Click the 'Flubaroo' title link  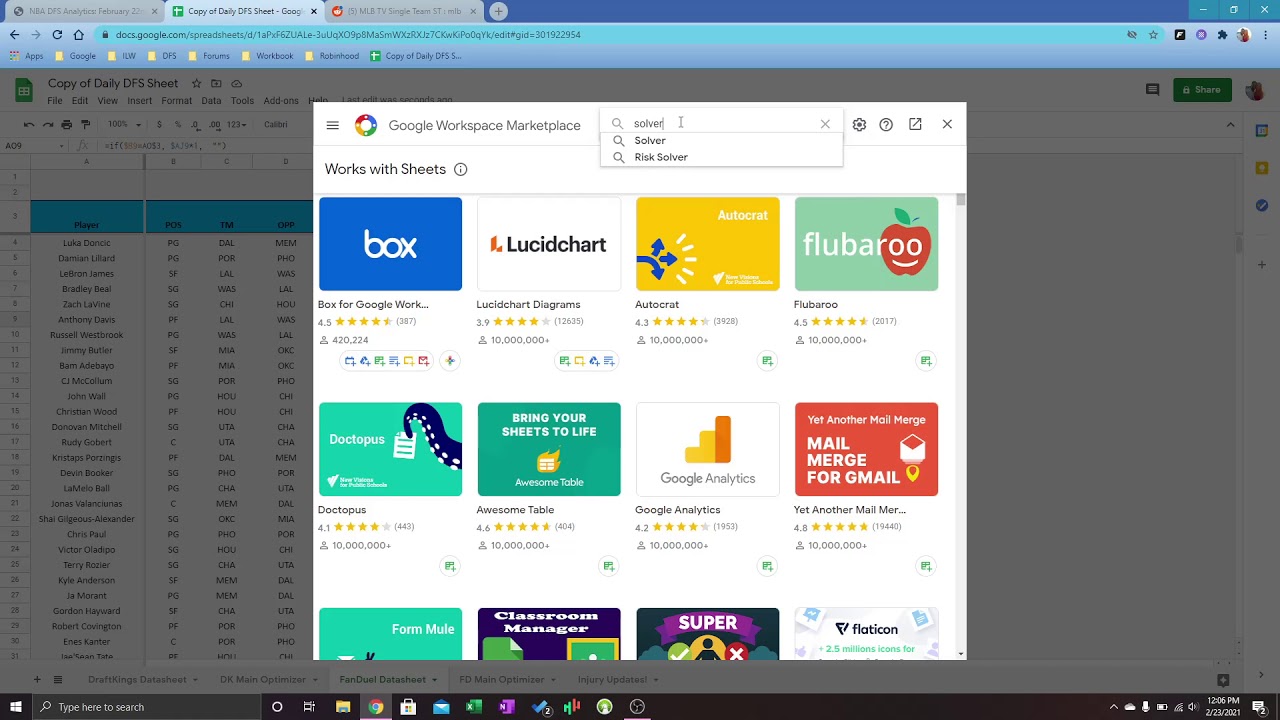coord(816,304)
